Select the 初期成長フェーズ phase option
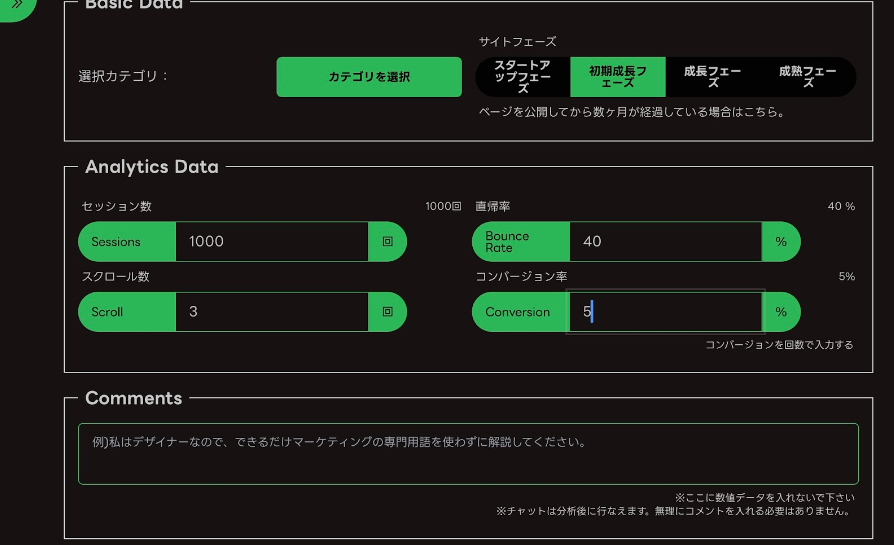The image size is (894, 545). (617, 77)
